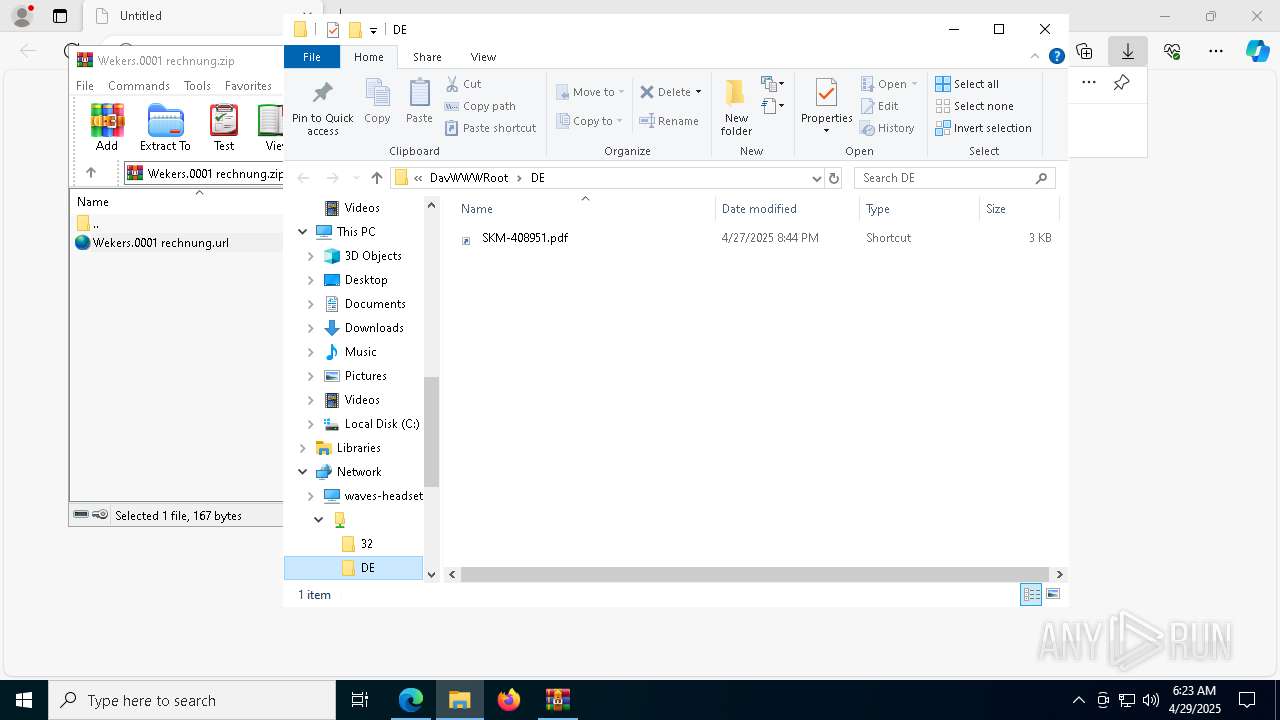The height and width of the screenshot is (720, 1280).
Task: Expand the Open button dropdown
Action: (914, 84)
